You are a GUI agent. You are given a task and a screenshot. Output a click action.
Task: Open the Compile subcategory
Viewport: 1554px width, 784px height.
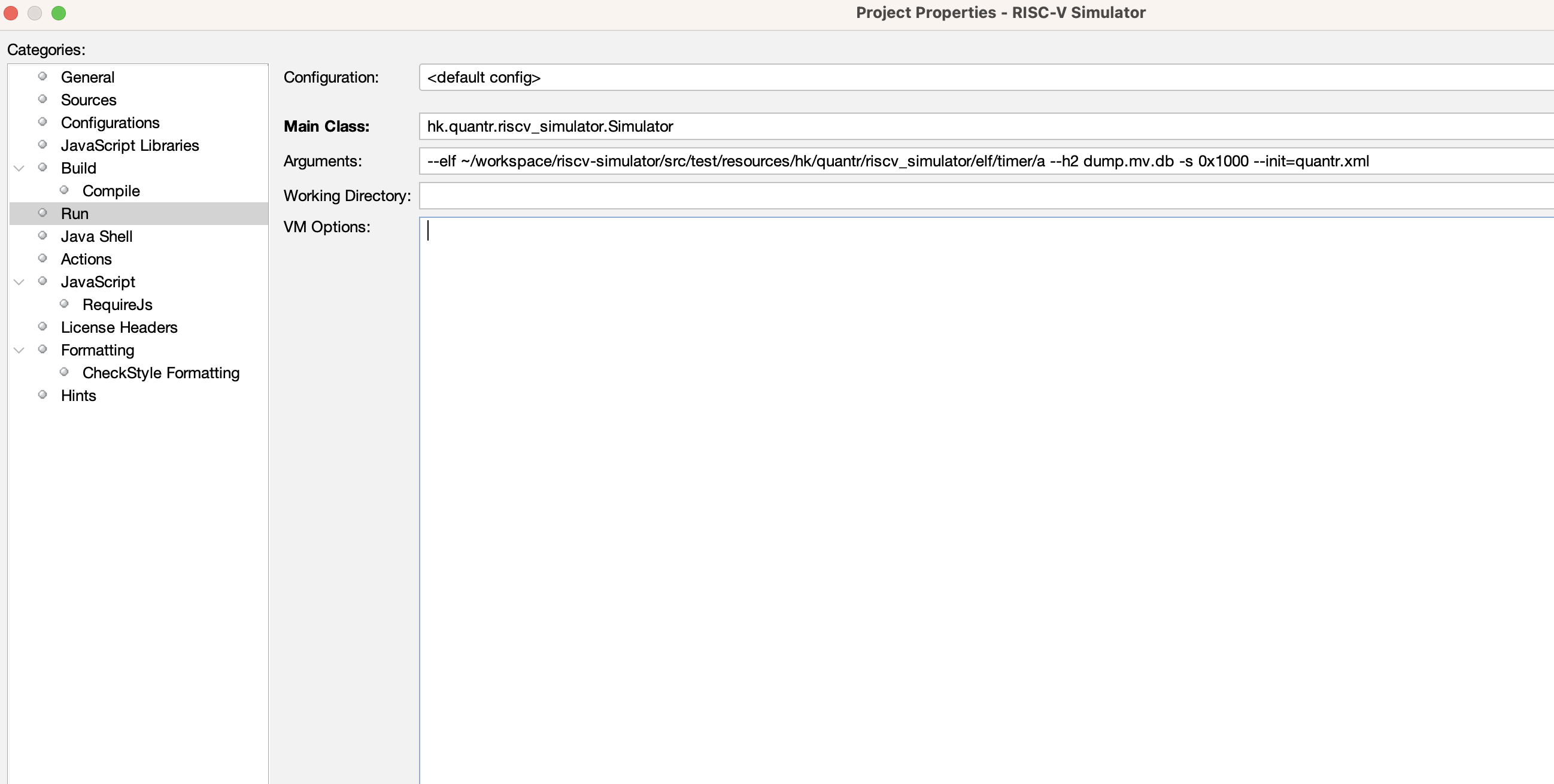[x=111, y=191]
